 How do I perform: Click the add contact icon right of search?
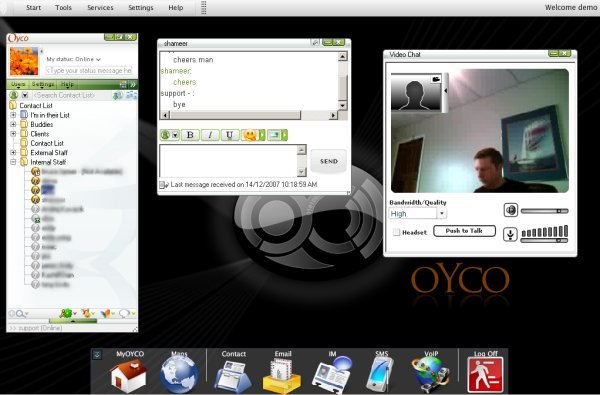(x=118, y=95)
